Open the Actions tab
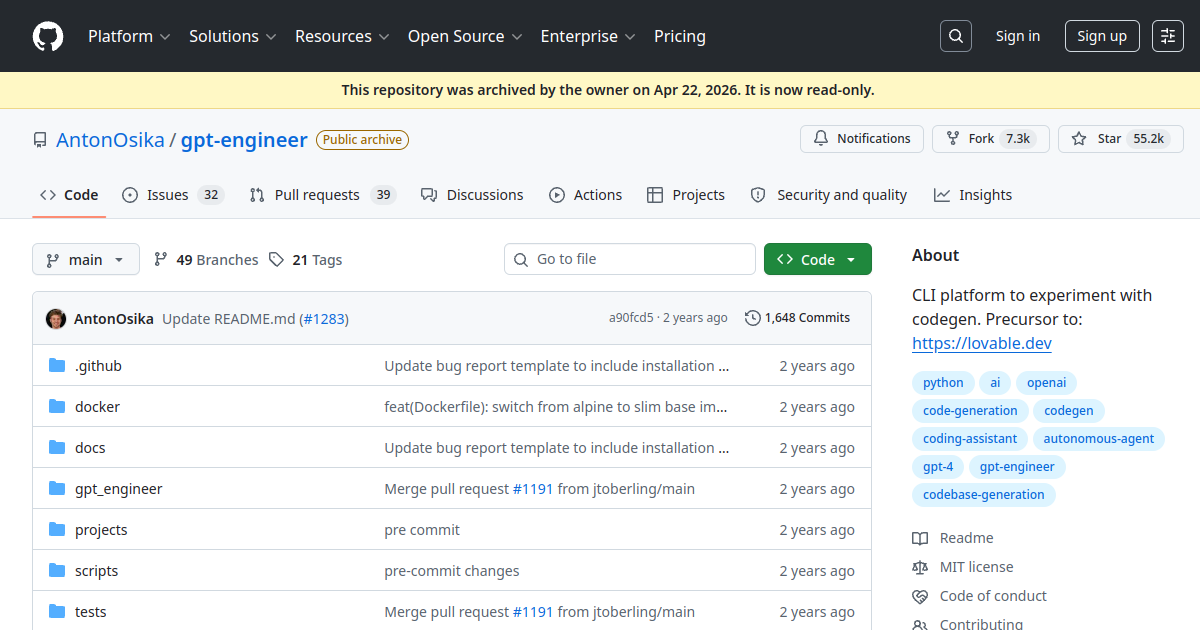 [586, 195]
